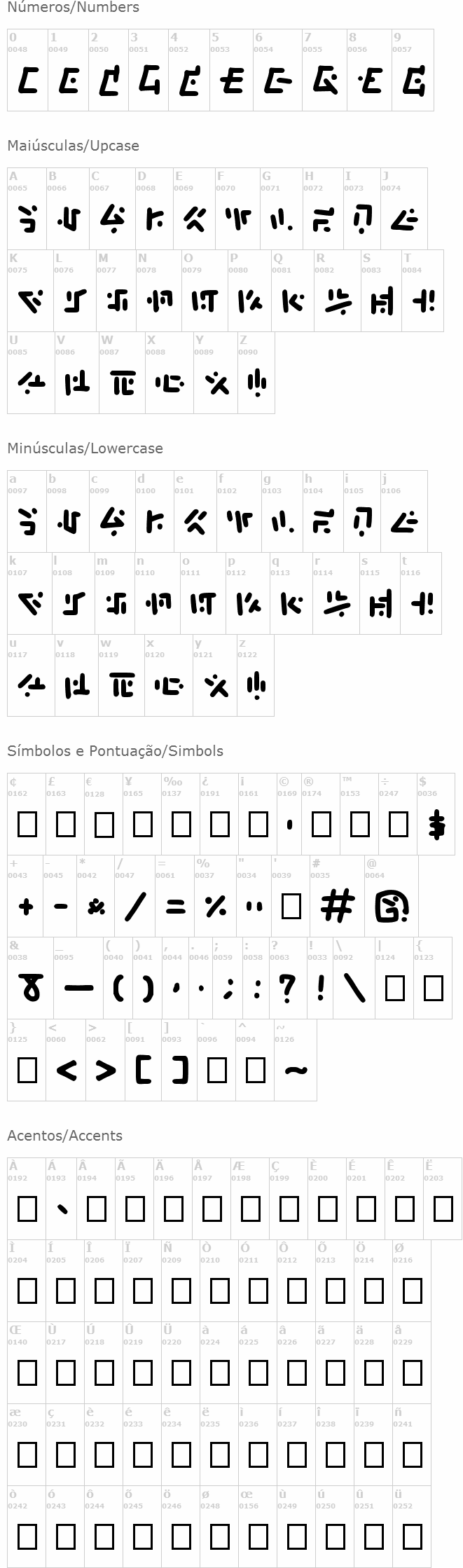The image size is (463, 1568).
Task: Click the uppercase Q glyph 0081
Action: [x=293, y=291]
